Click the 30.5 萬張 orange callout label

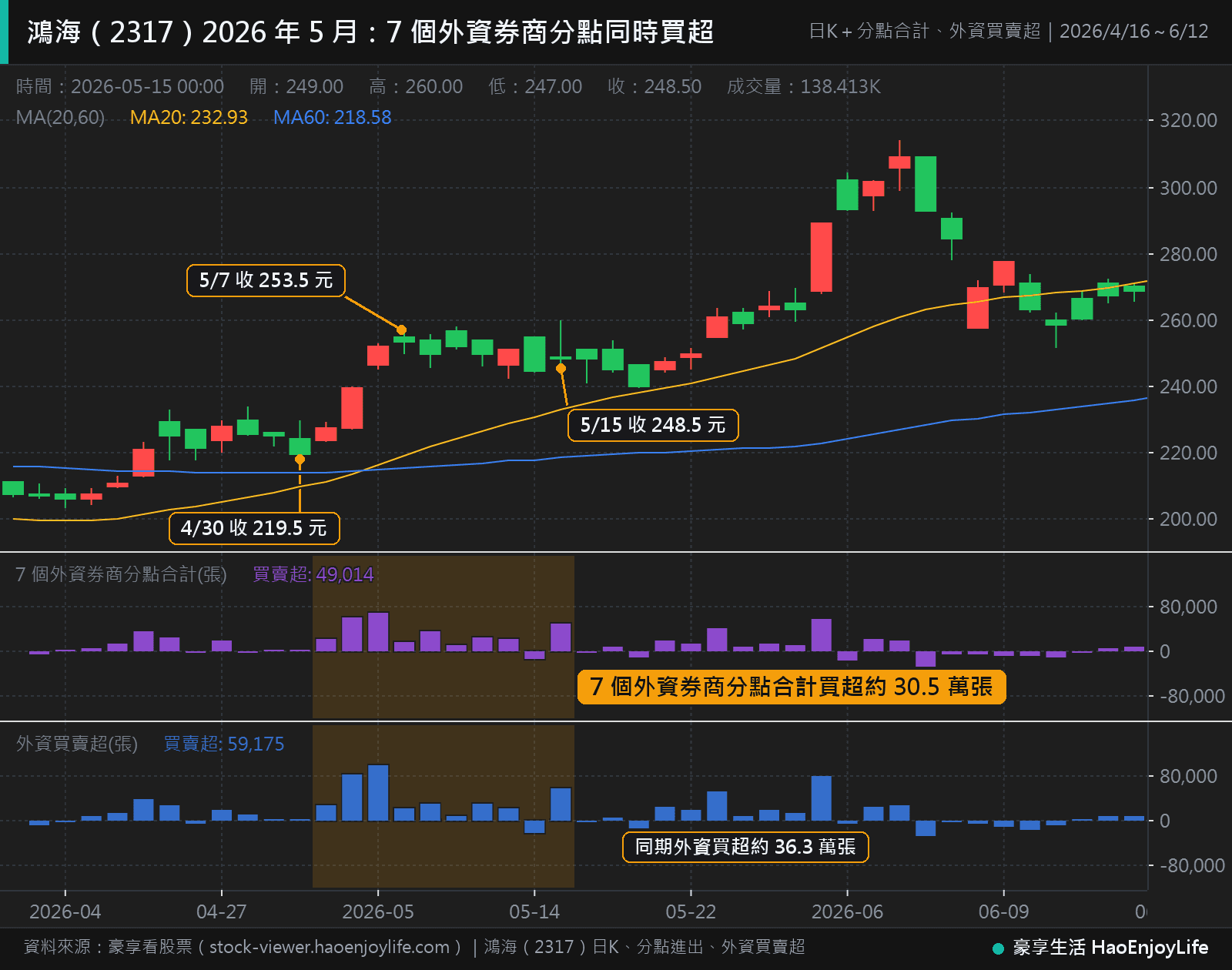792,687
